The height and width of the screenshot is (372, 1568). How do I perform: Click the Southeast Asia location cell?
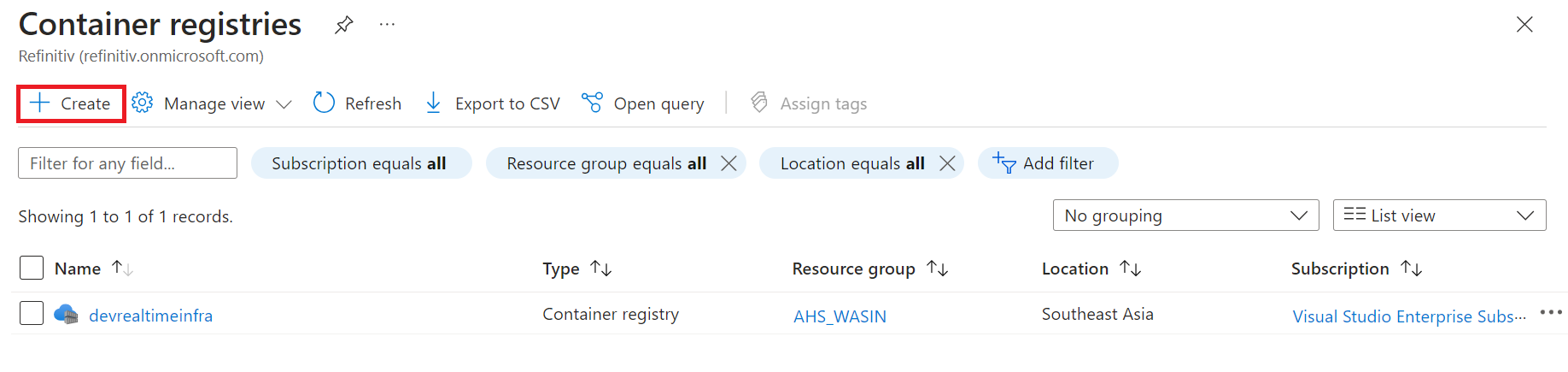click(1097, 314)
